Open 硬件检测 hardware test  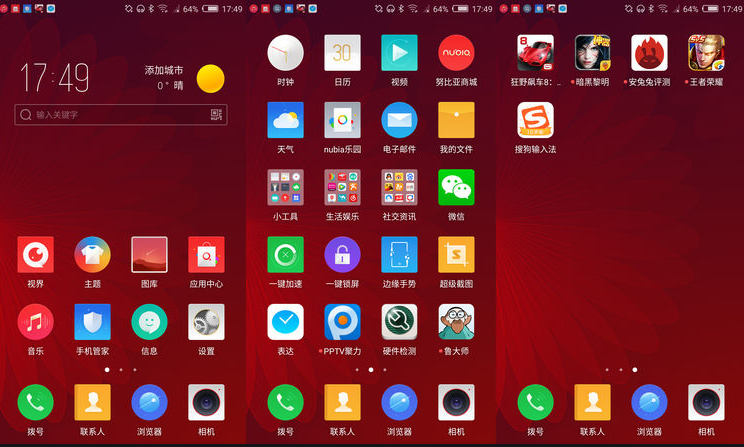coord(400,322)
